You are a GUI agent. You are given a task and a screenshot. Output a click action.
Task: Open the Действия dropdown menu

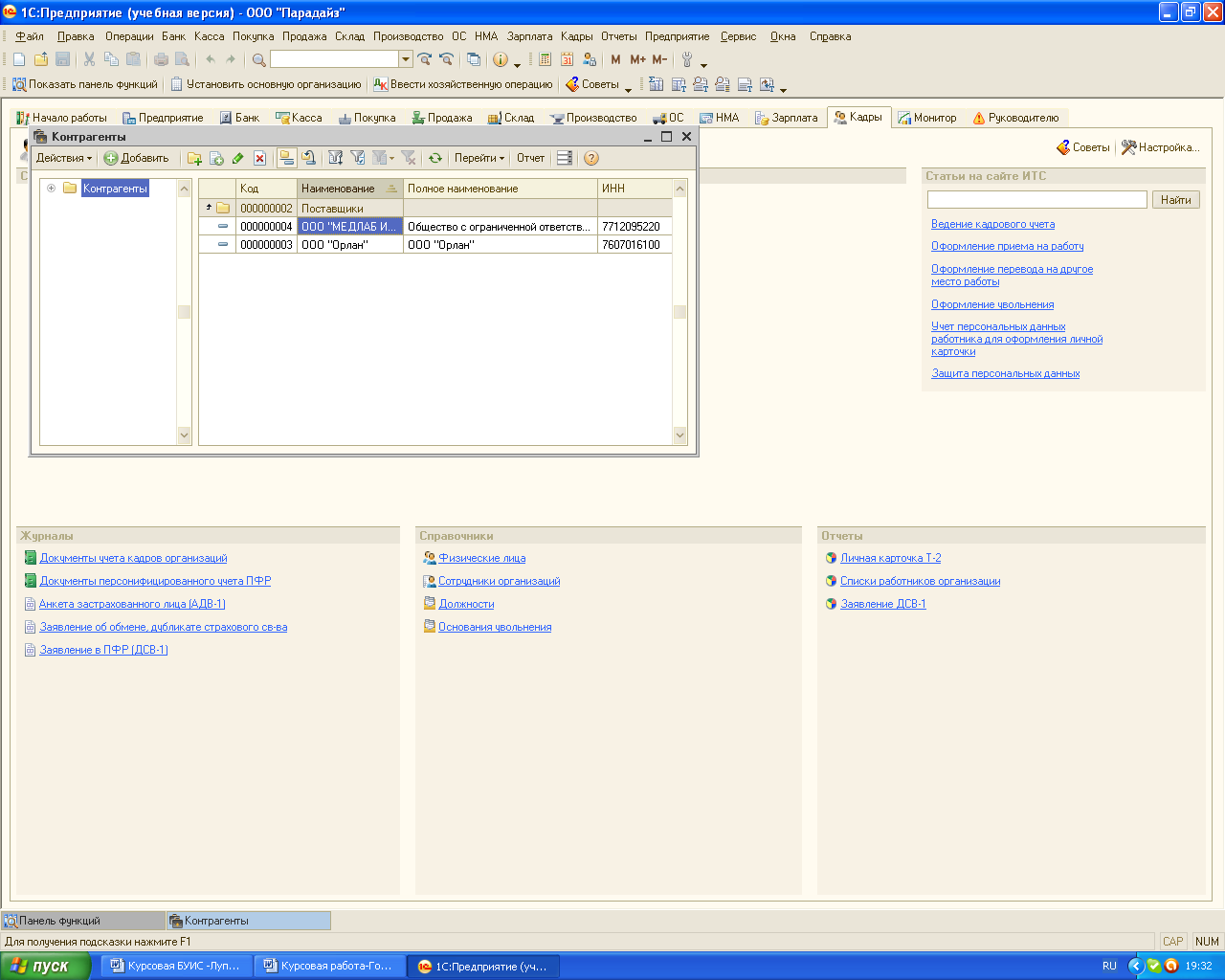(x=64, y=159)
